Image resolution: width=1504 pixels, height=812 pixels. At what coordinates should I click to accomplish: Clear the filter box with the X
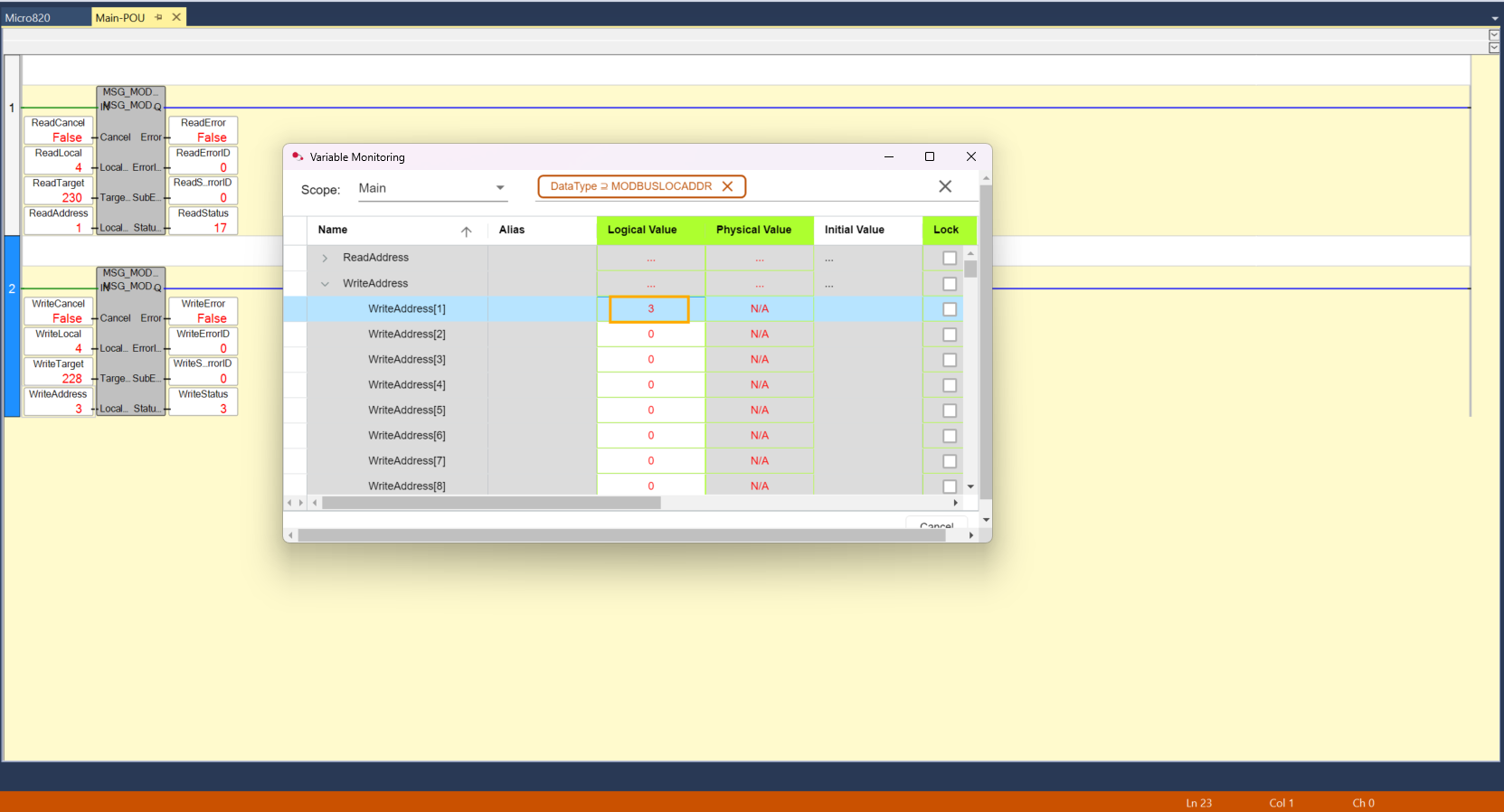(x=945, y=186)
